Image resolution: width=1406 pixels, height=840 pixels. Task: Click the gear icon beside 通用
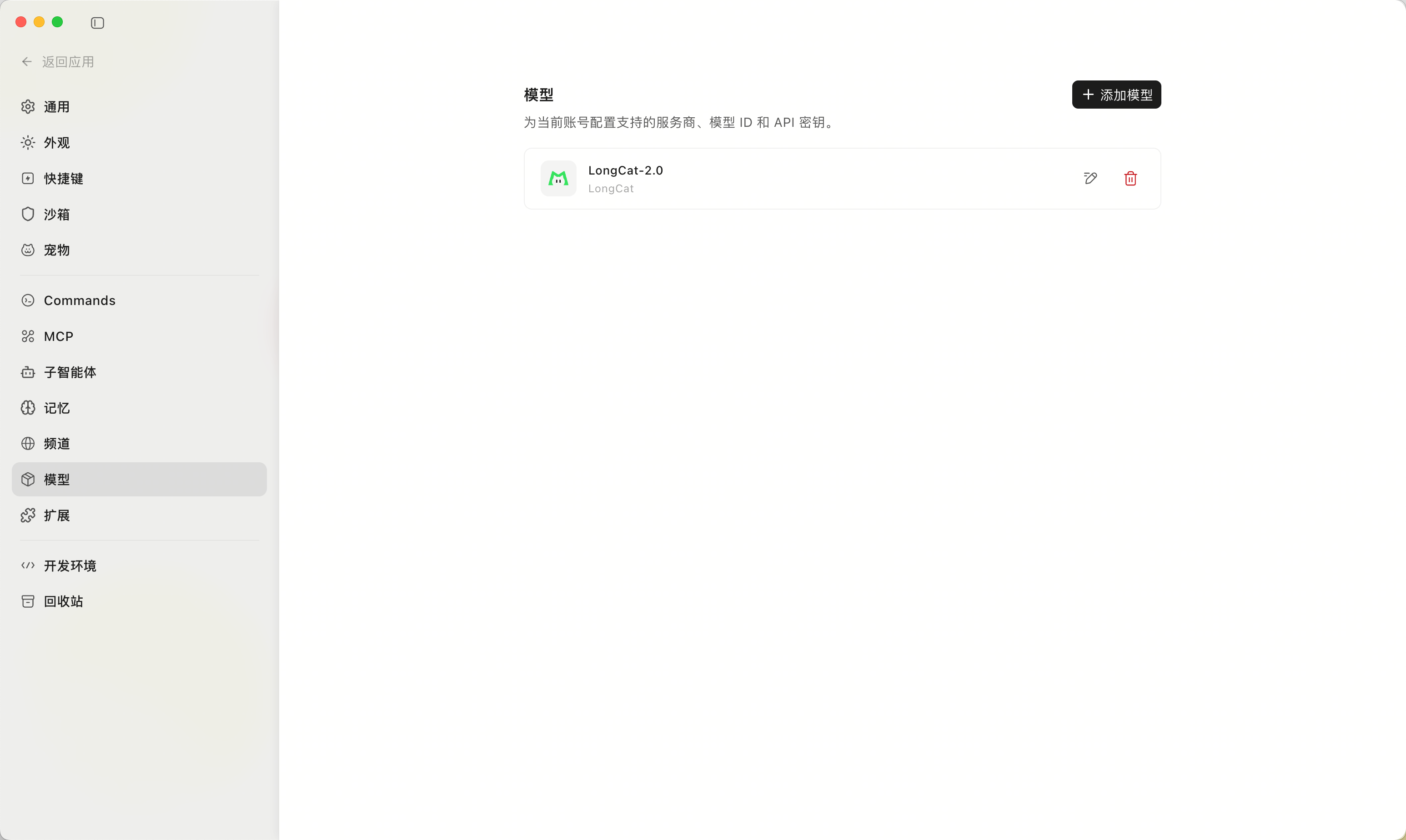point(28,107)
